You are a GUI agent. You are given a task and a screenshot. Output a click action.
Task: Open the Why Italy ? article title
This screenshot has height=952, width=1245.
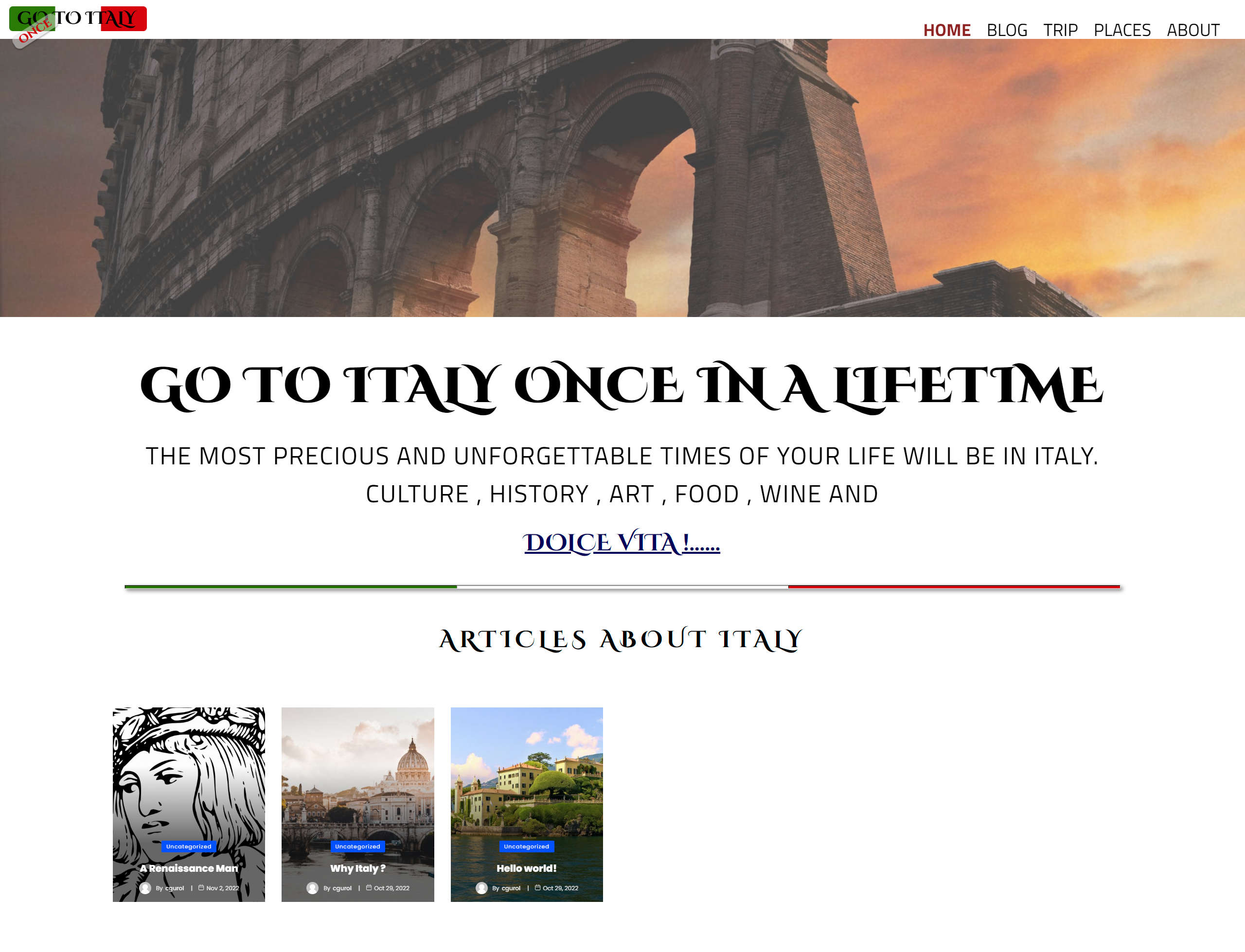[357, 868]
